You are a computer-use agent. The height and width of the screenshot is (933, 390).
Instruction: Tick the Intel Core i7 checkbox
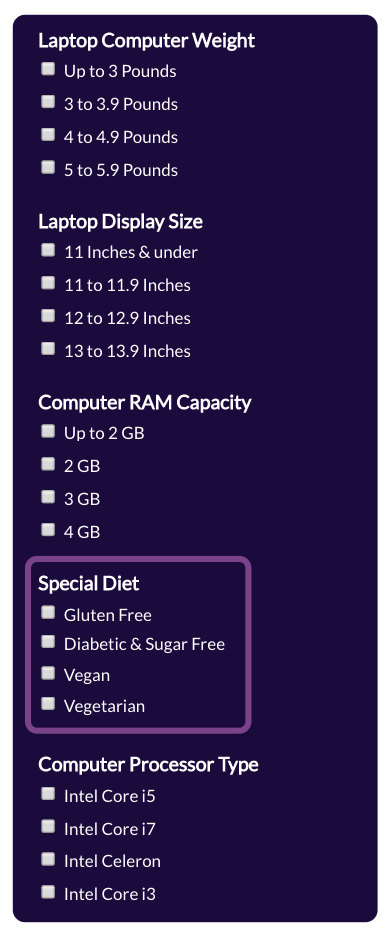(48, 826)
